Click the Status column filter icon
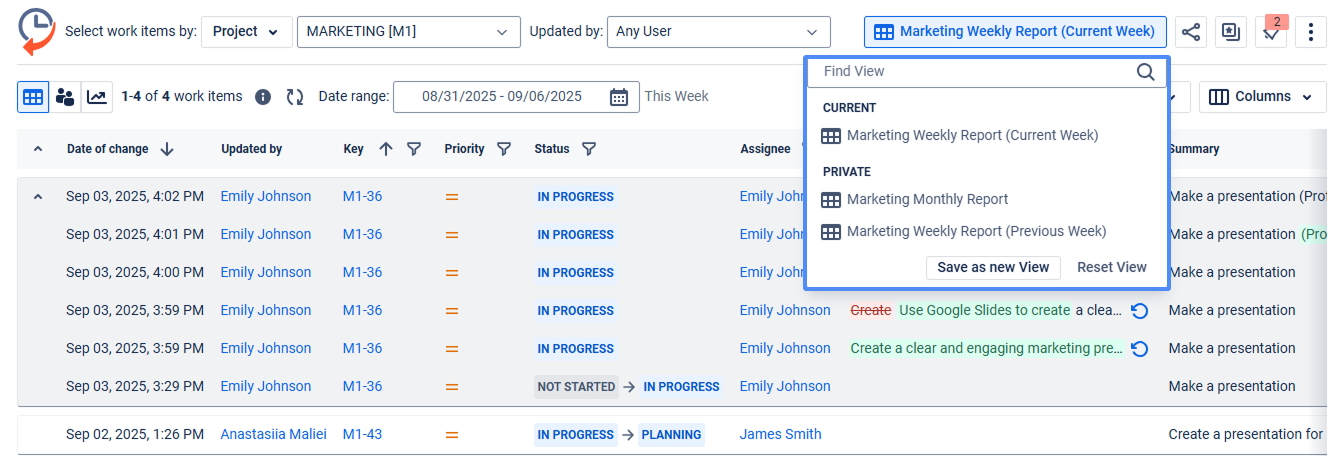The height and width of the screenshot is (456, 1340). [x=589, y=149]
